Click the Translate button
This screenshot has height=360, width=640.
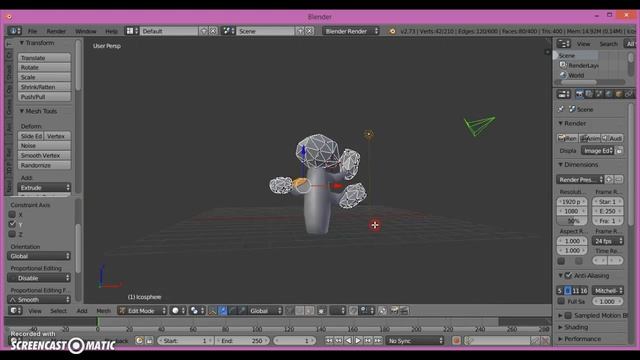pyautogui.click(x=44, y=58)
